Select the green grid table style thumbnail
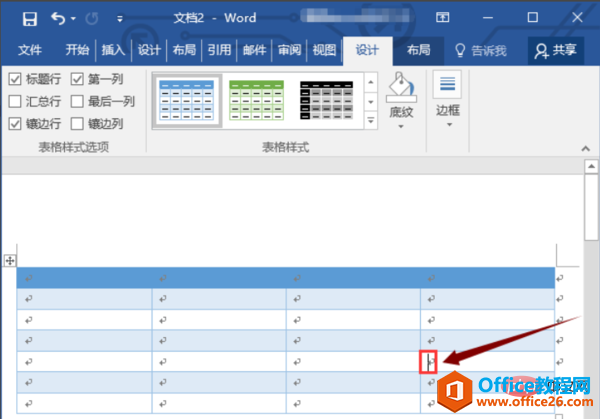Viewport: 600px width, 419px height. [x=256, y=101]
